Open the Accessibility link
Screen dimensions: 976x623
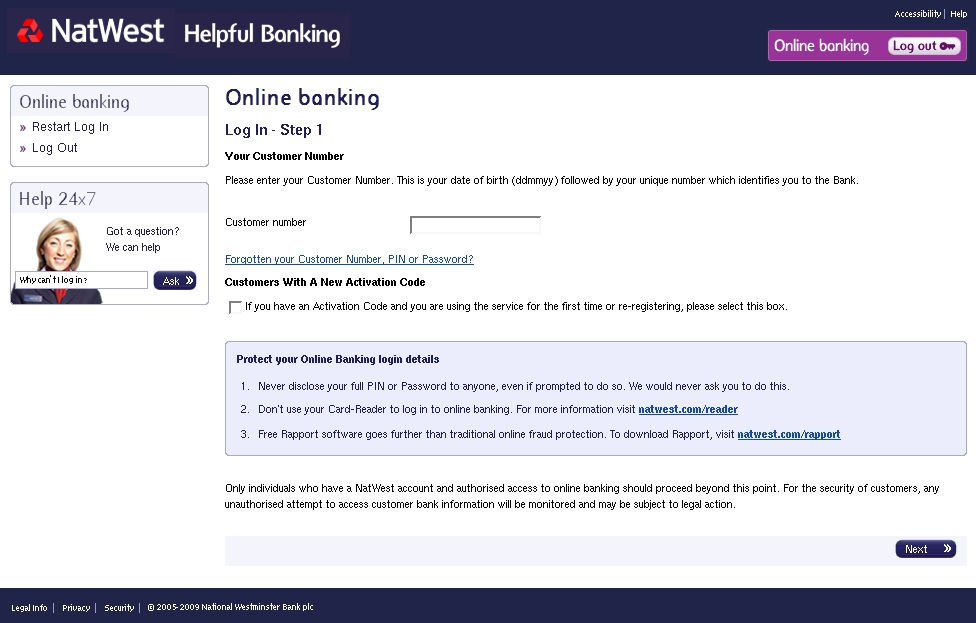(x=917, y=14)
